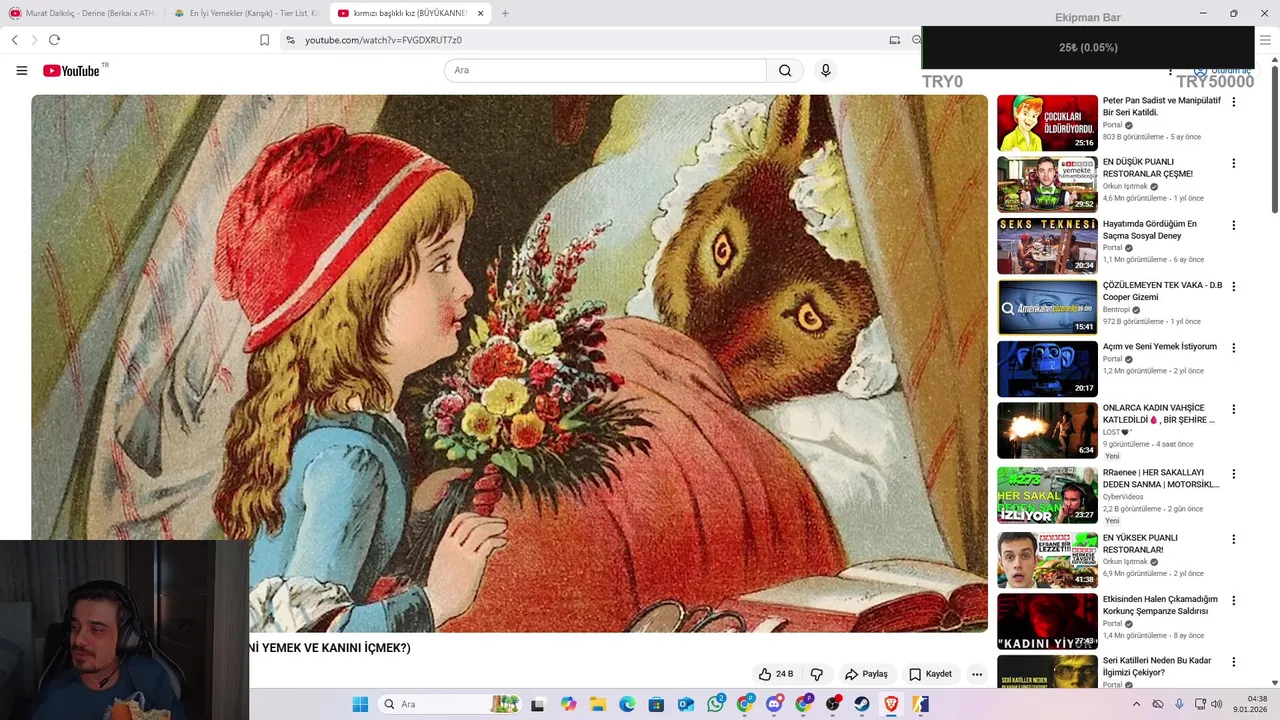Switch to the 'En İyi Yemekler (Karışık)' tab
Screen dimensions: 1280x720
[x=246, y=13]
